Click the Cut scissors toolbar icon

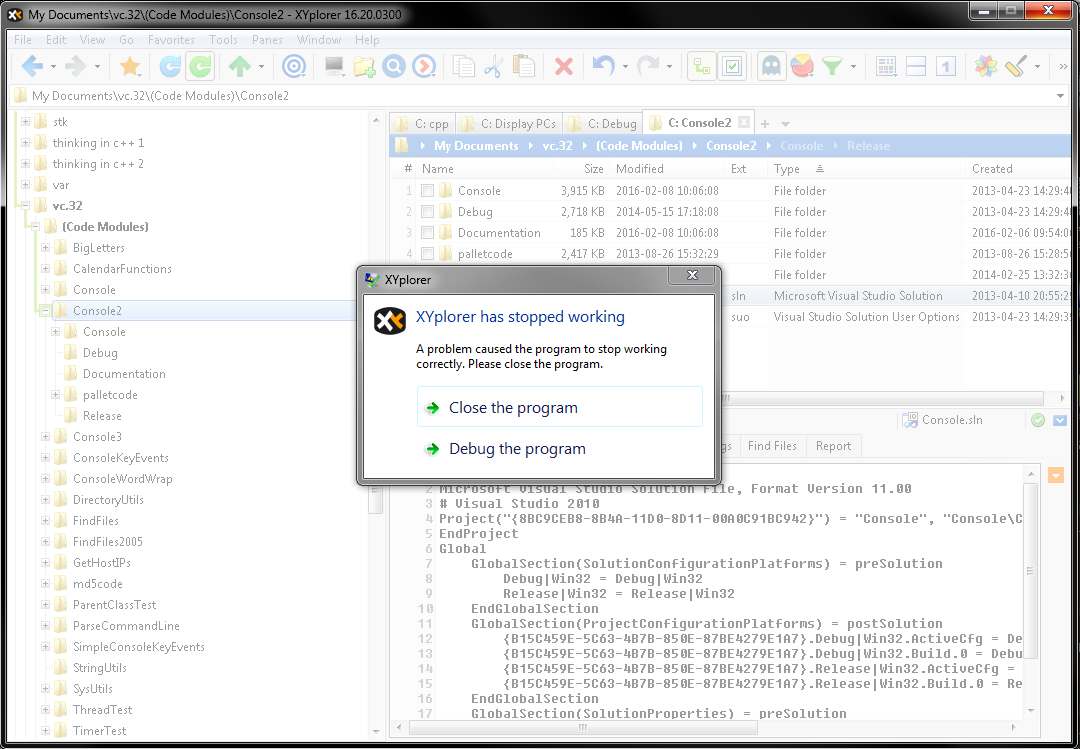pos(493,67)
